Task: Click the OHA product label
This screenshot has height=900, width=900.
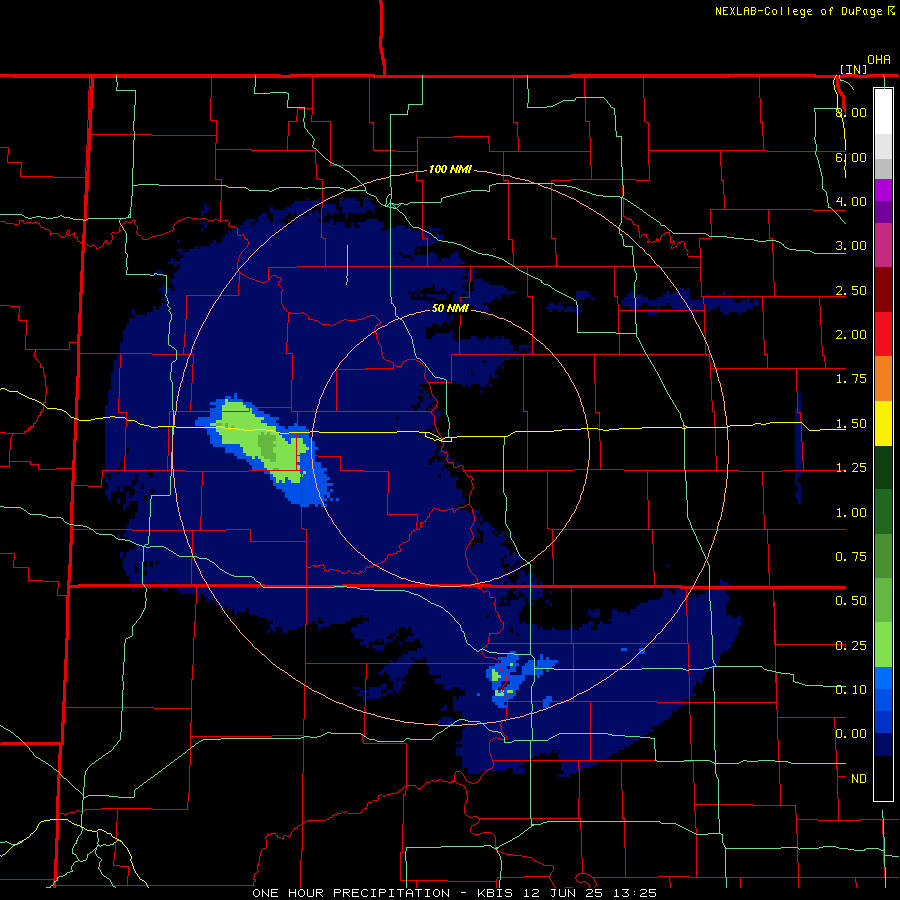Action: click(879, 60)
